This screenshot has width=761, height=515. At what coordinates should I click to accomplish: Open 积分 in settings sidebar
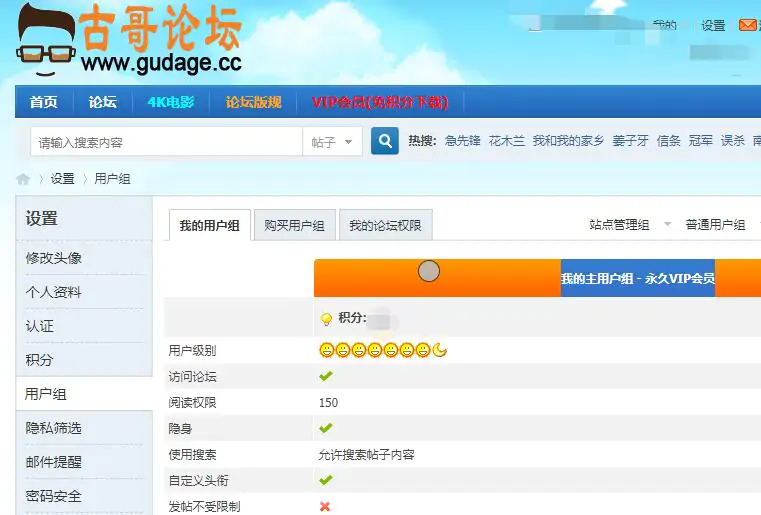pos(40,360)
